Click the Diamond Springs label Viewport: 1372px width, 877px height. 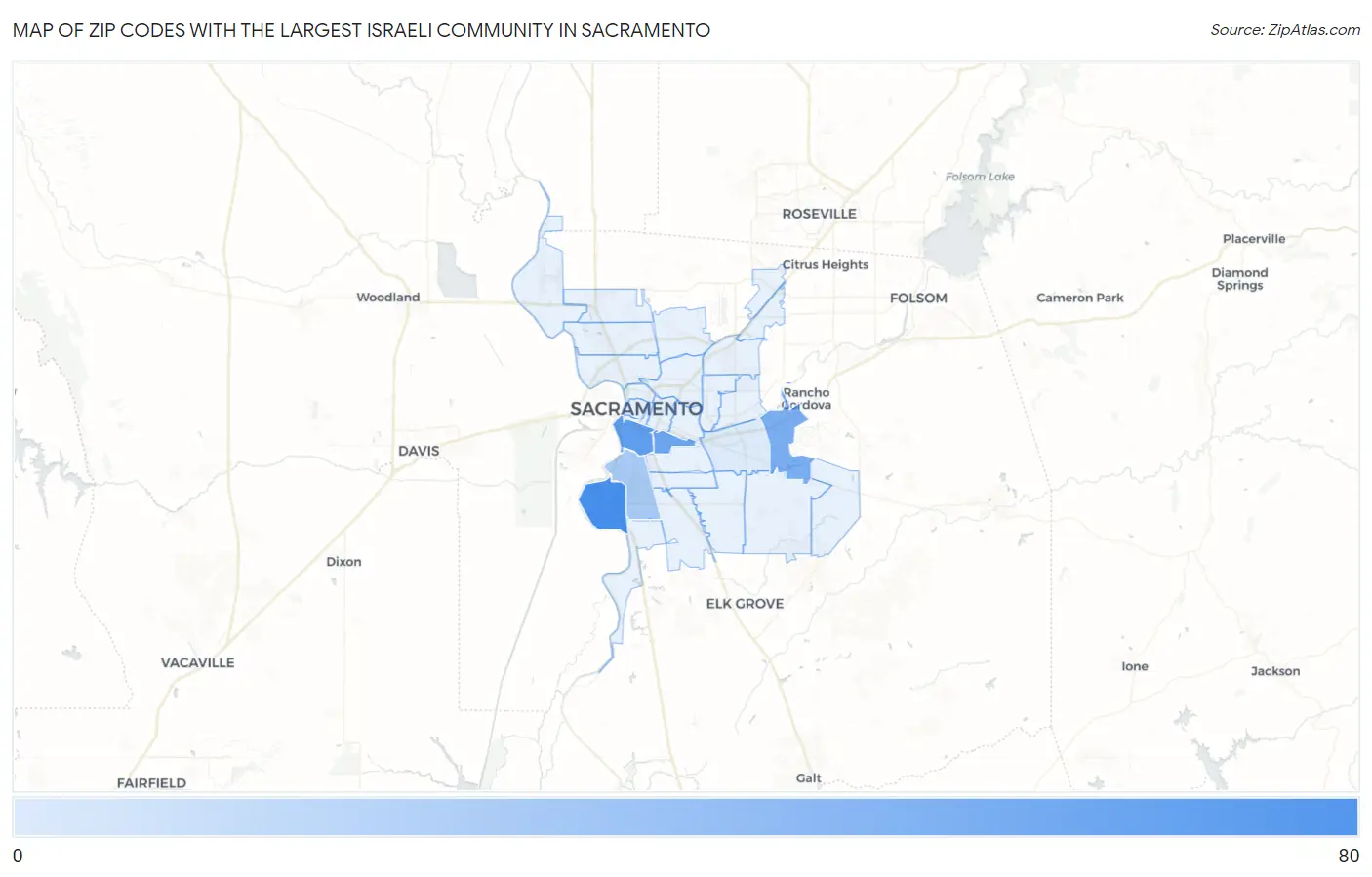click(x=1239, y=279)
